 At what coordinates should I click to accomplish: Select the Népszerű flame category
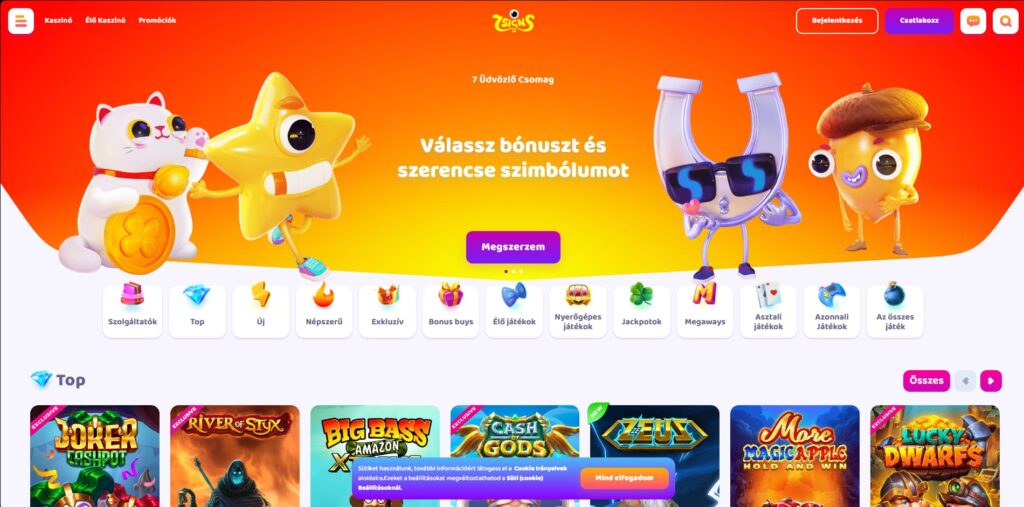click(x=324, y=310)
